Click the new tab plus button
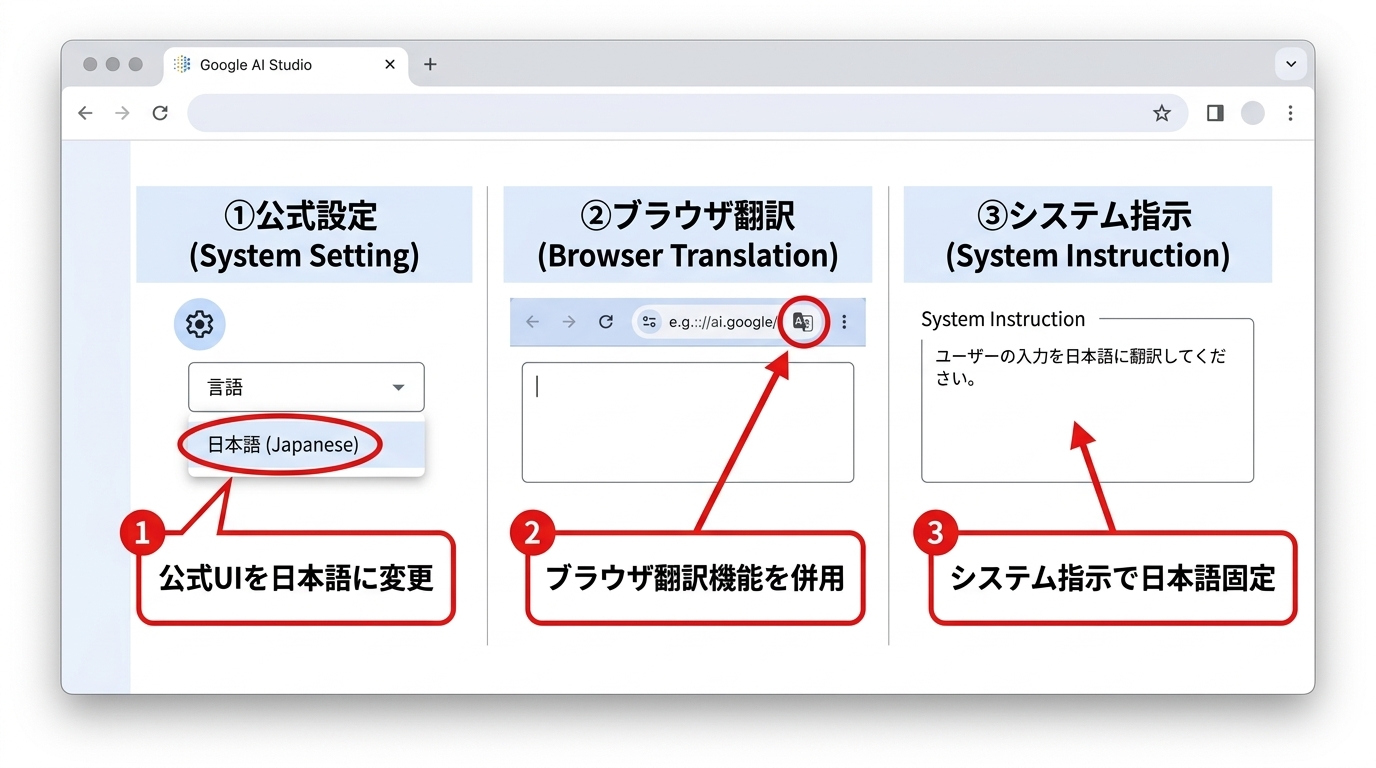This screenshot has height=768, width=1376. click(x=430, y=63)
